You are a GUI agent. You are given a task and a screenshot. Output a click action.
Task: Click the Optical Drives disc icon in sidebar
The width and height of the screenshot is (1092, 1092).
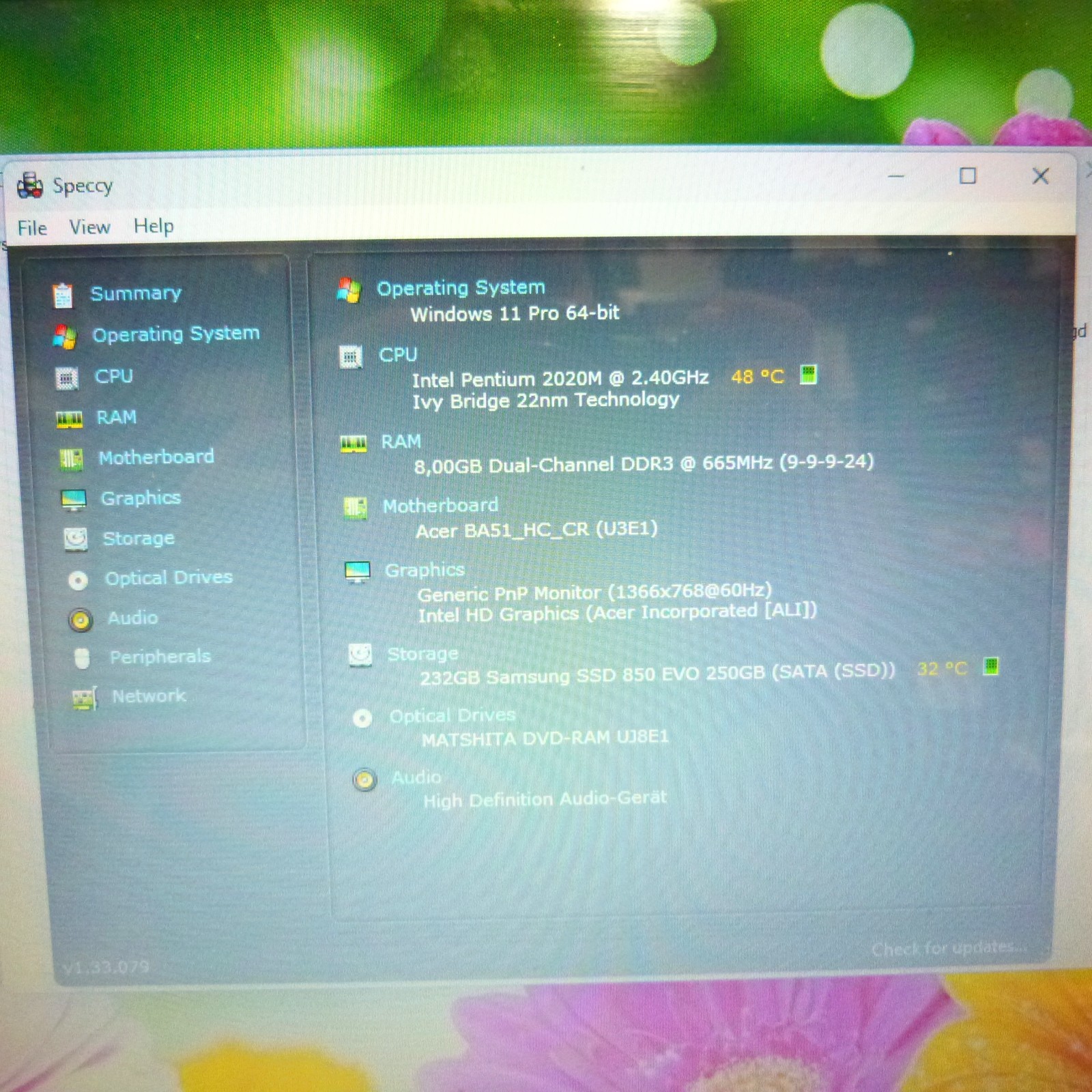[78, 580]
